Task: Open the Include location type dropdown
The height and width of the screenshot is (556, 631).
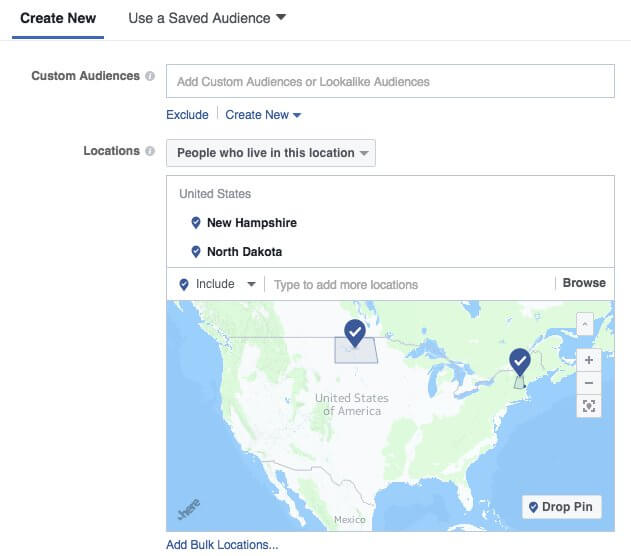Action: 217,284
